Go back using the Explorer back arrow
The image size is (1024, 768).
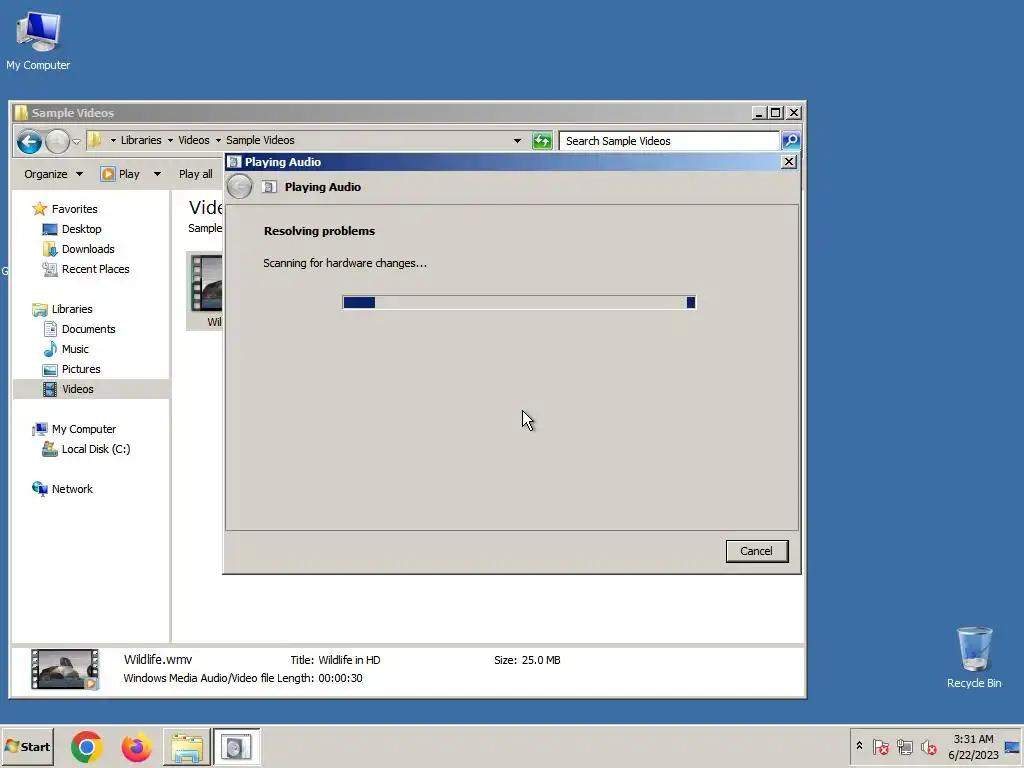point(29,141)
